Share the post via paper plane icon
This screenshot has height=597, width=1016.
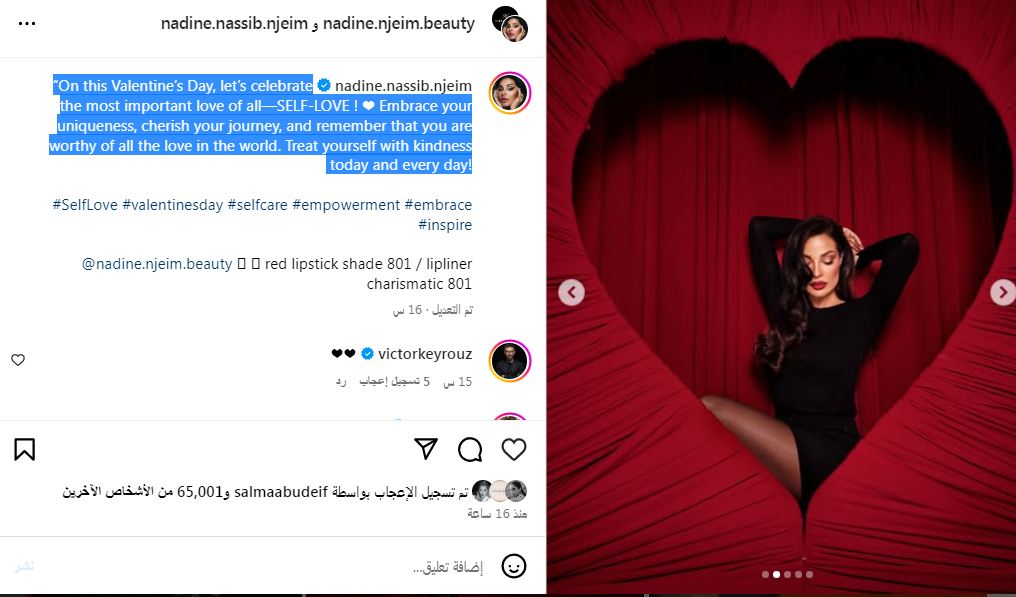tap(426, 449)
